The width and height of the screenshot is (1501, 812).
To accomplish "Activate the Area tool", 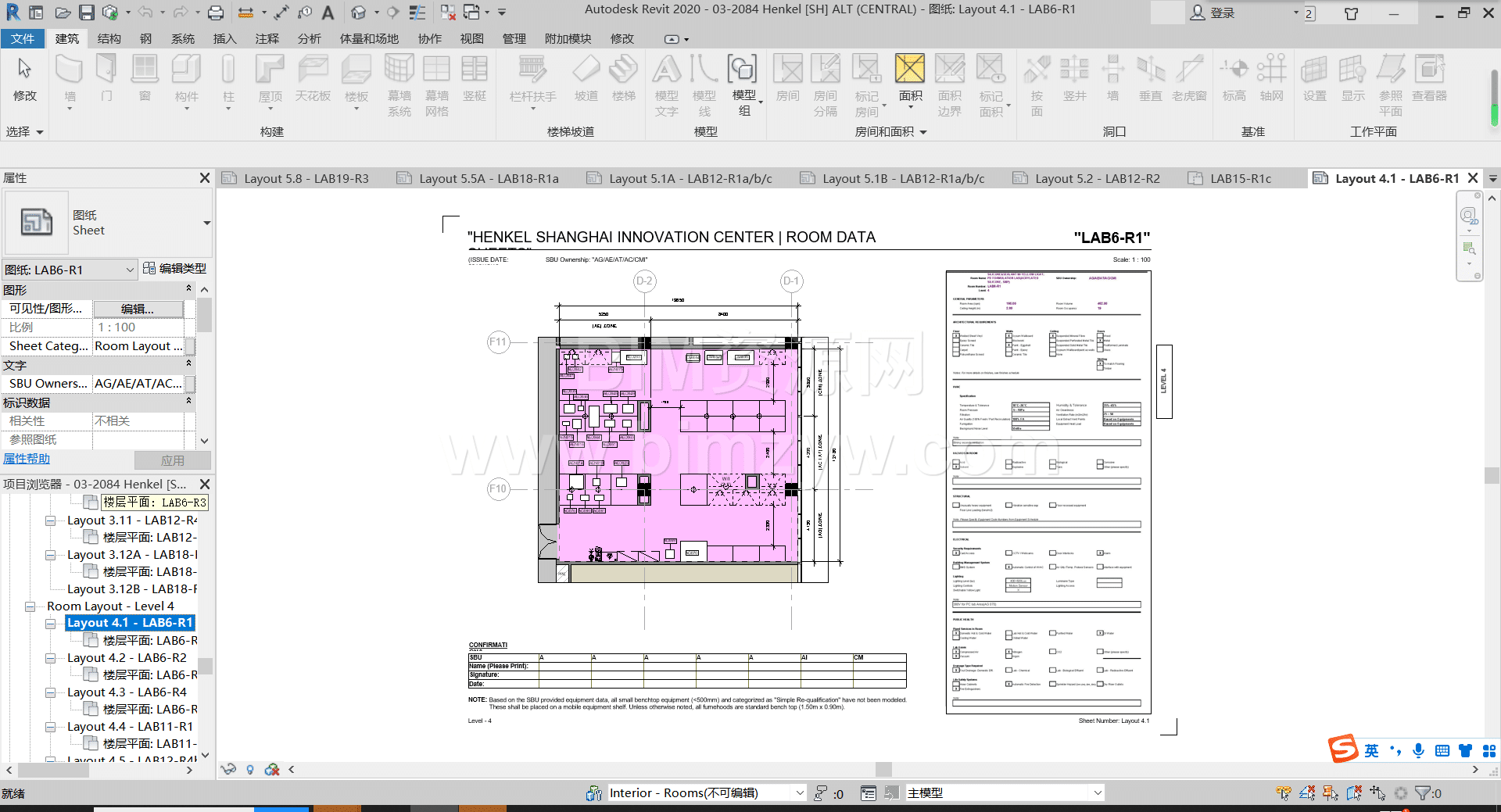I will [910, 80].
